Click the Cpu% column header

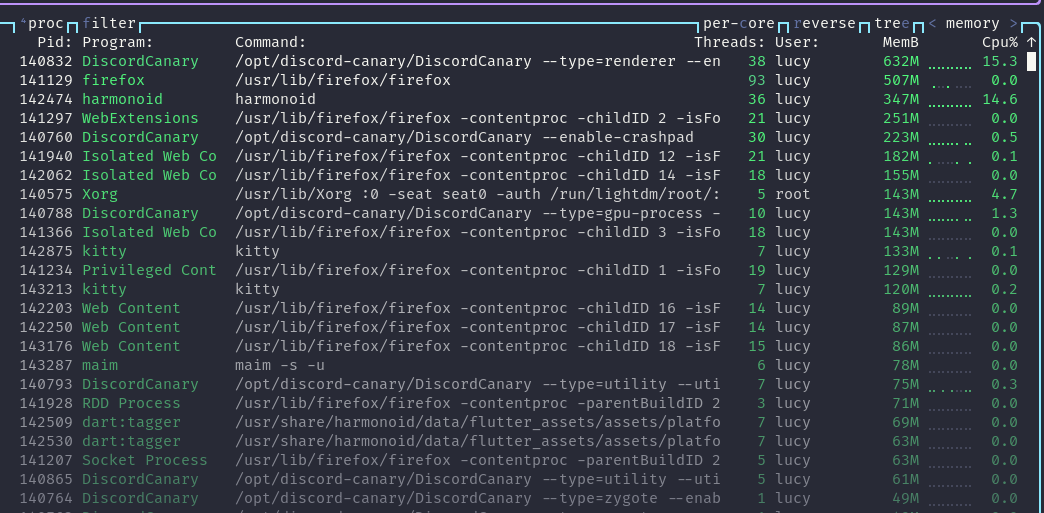click(1000, 43)
